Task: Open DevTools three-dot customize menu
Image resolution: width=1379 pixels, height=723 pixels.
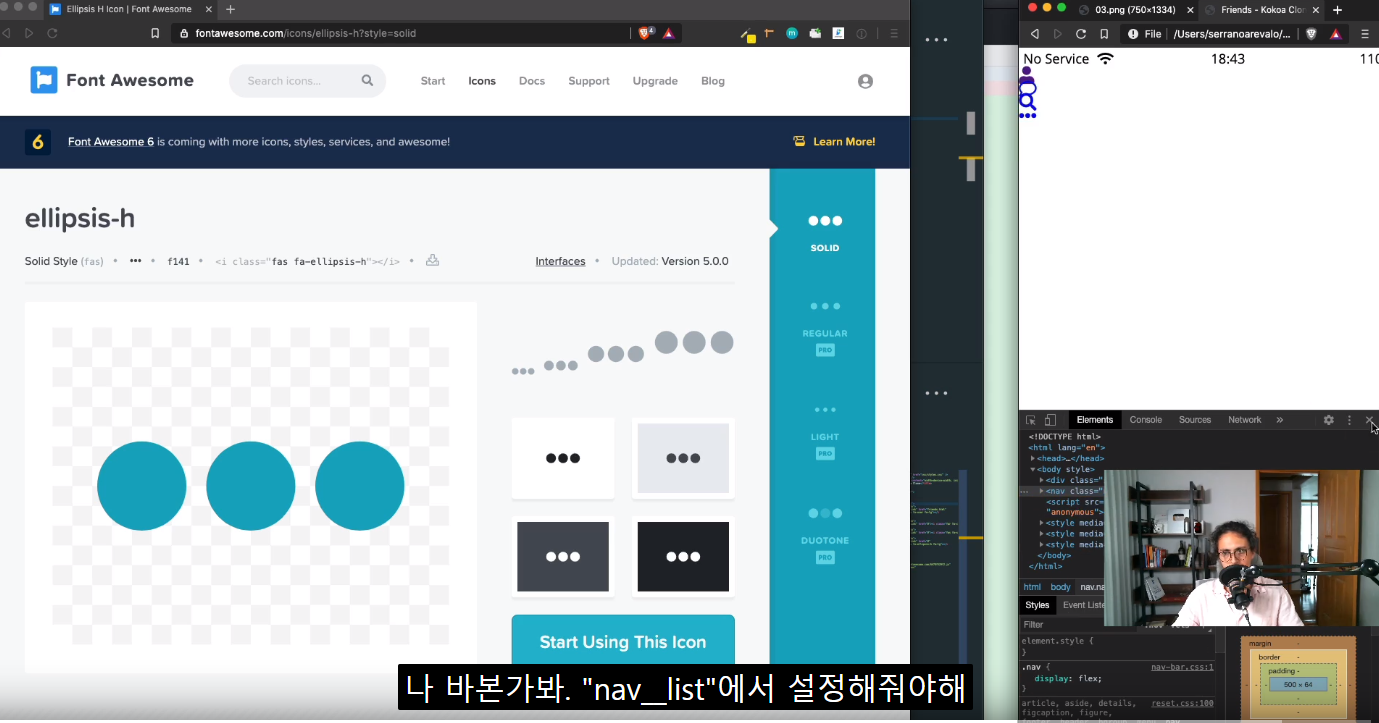Action: pyautogui.click(x=1349, y=420)
